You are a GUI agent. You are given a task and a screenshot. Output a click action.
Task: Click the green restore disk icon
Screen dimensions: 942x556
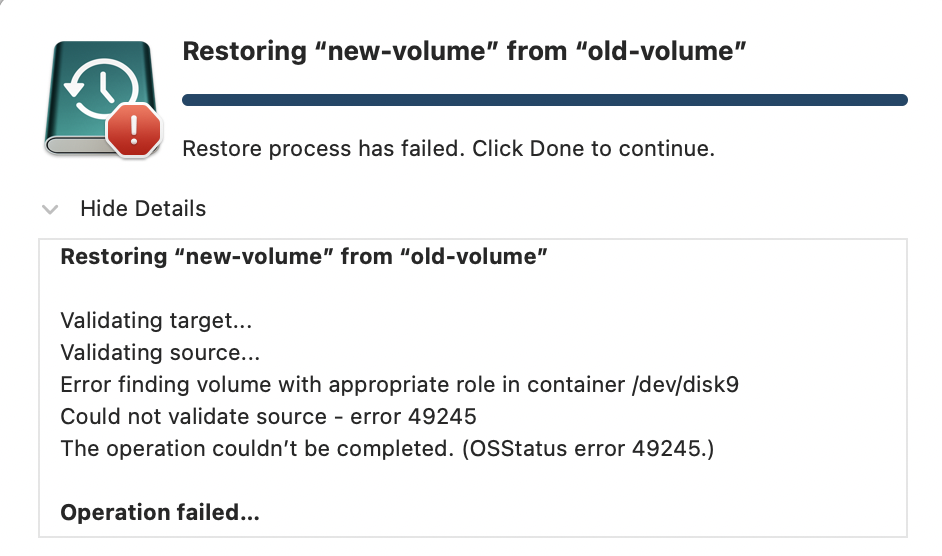(102, 98)
